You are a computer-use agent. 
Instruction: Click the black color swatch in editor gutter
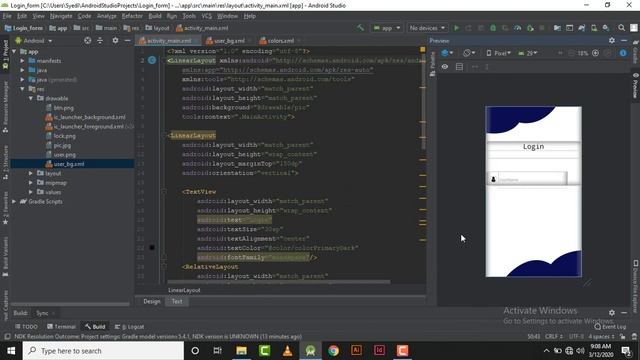[152, 247]
